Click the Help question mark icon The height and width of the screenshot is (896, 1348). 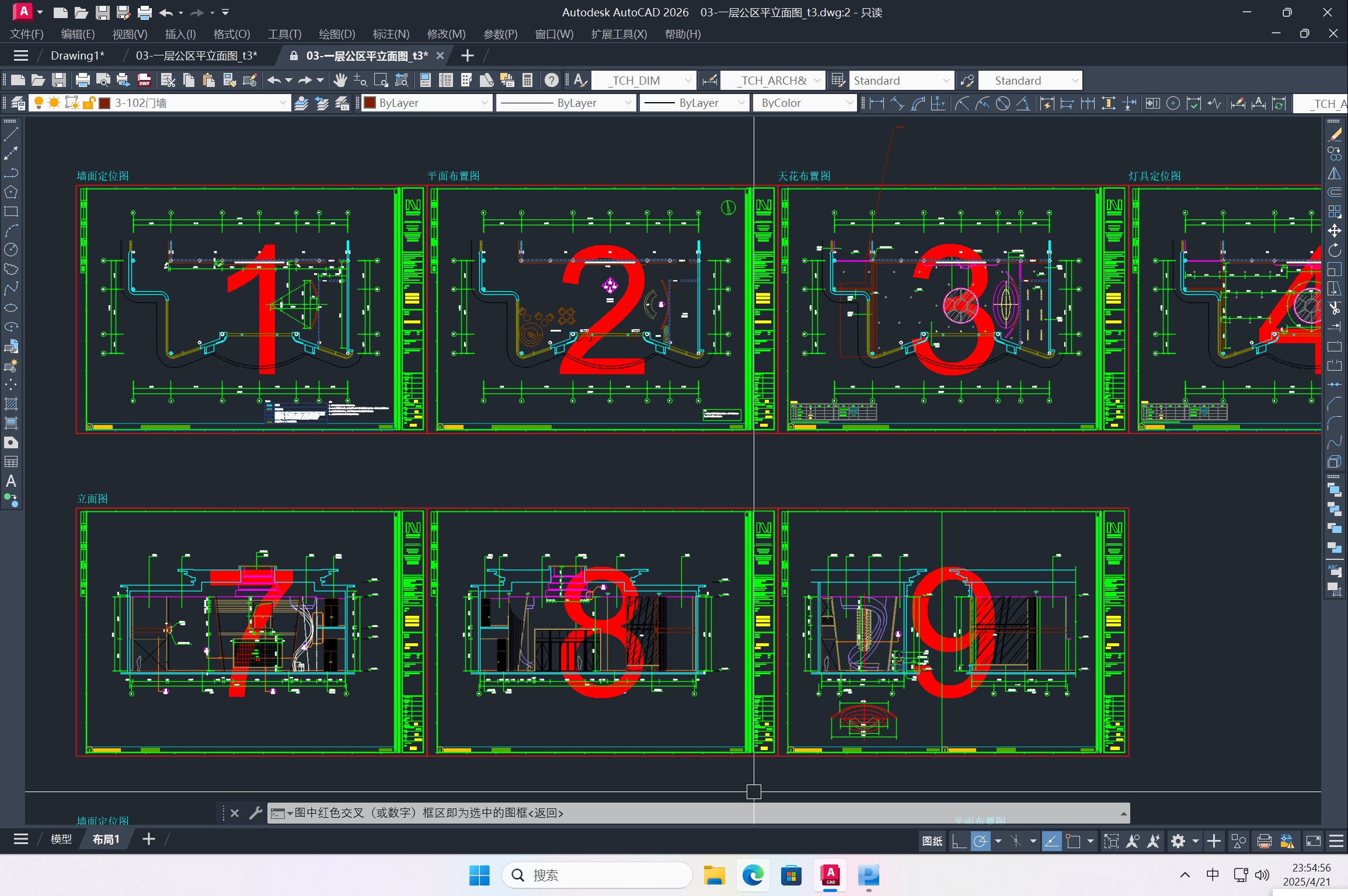(x=551, y=81)
